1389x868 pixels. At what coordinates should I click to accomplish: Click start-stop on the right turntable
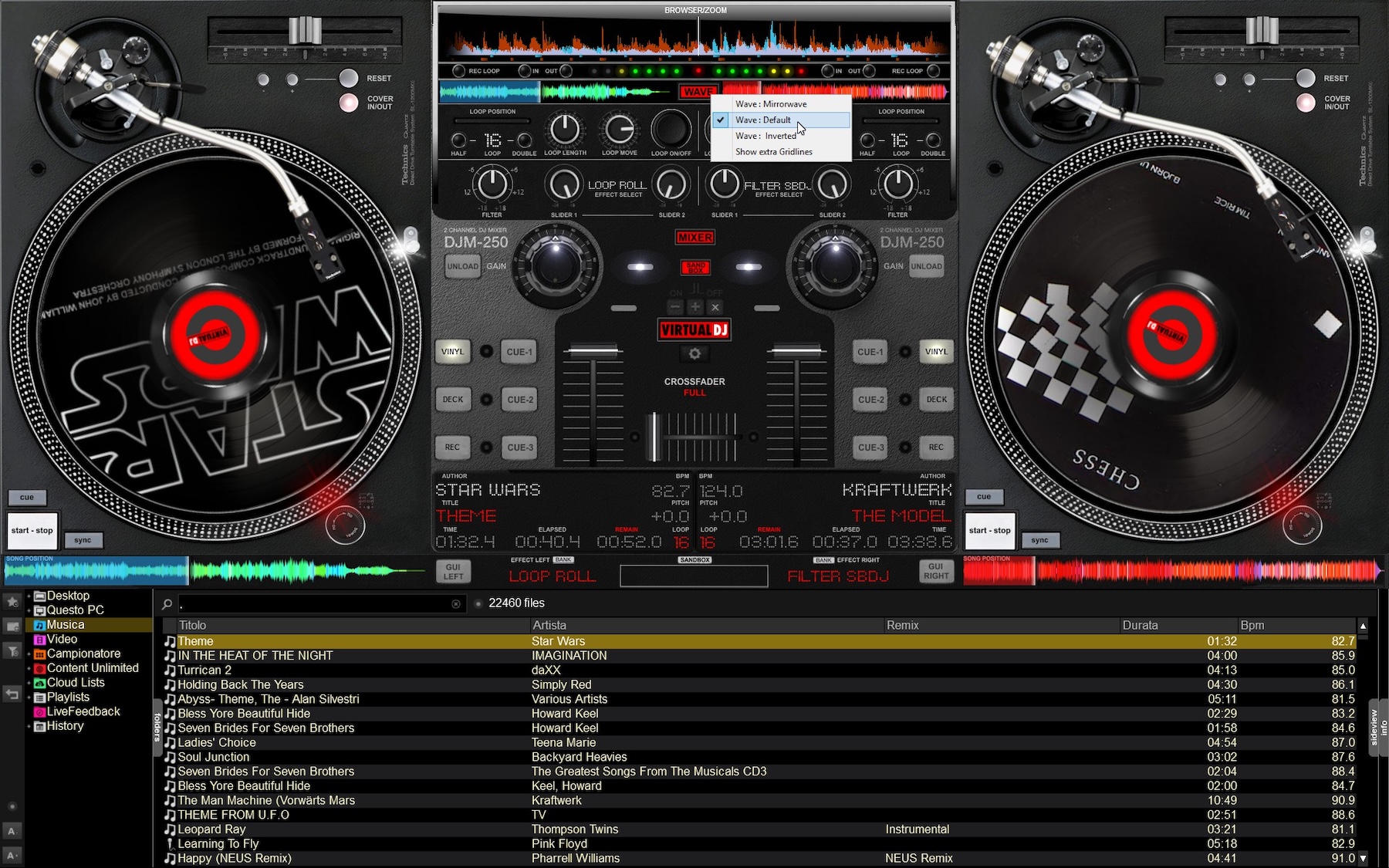(990, 530)
